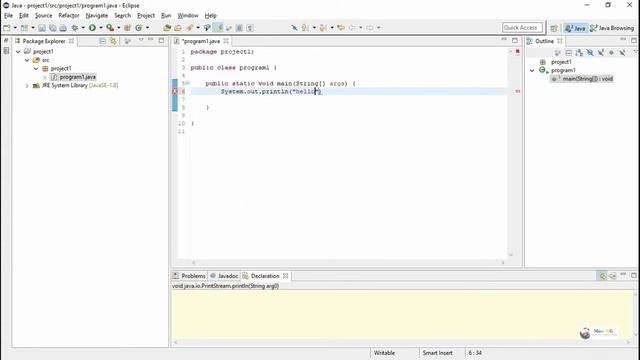Open the Run dropdown arrow
This screenshot has height=360, width=640.
pyautogui.click(x=100, y=28)
